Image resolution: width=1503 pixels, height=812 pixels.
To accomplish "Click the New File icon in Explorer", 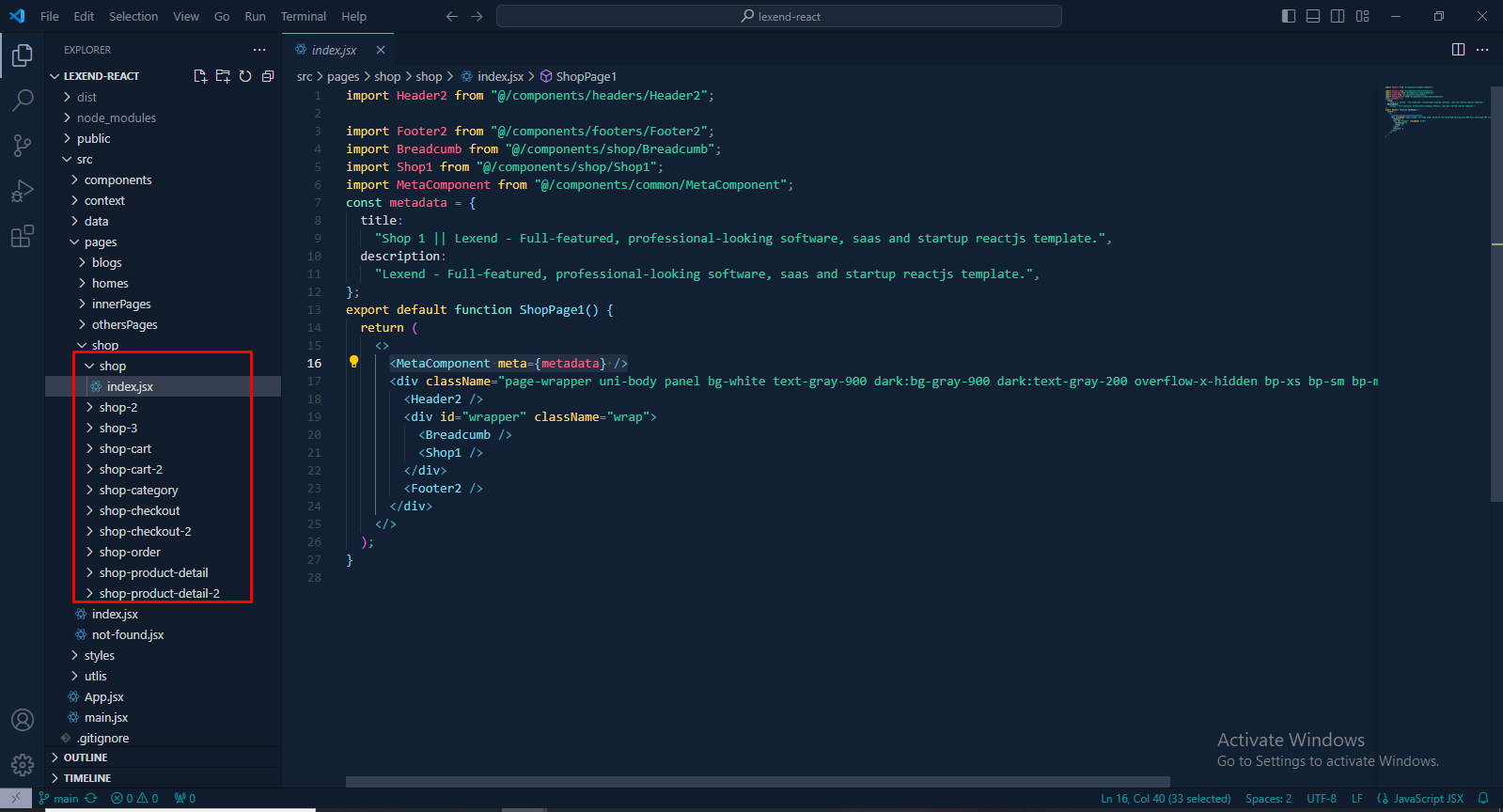I will pyautogui.click(x=200, y=76).
